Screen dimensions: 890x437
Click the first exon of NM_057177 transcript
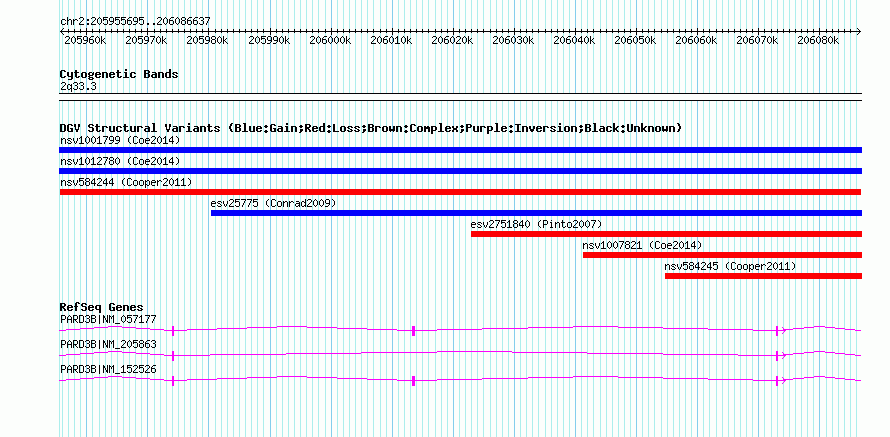pos(173,331)
